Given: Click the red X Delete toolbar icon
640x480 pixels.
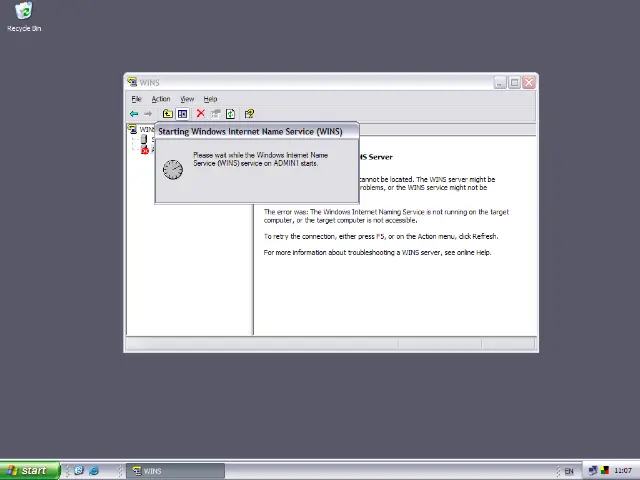Looking at the screenshot, I should 200,113.
